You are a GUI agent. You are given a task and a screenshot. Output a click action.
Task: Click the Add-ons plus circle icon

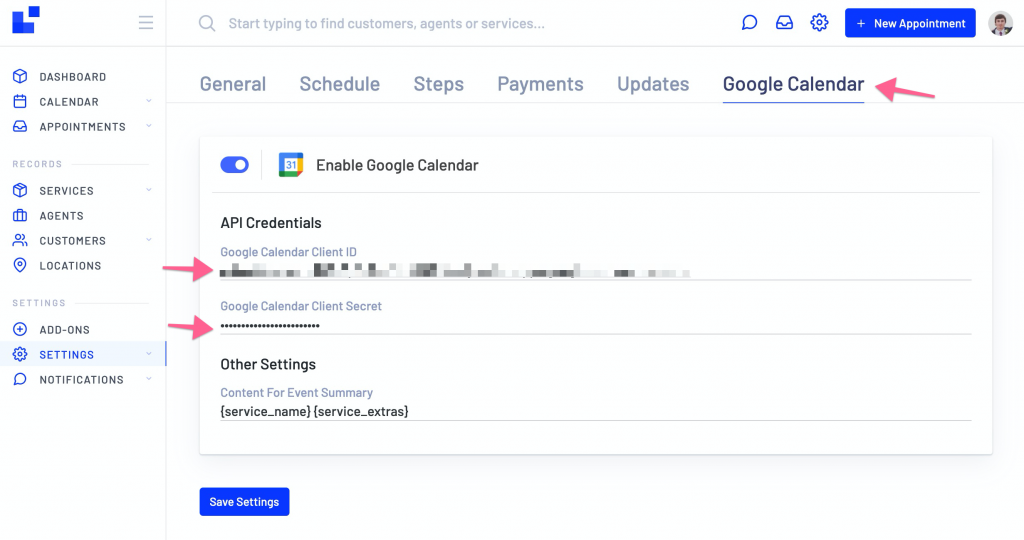(20, 329)
